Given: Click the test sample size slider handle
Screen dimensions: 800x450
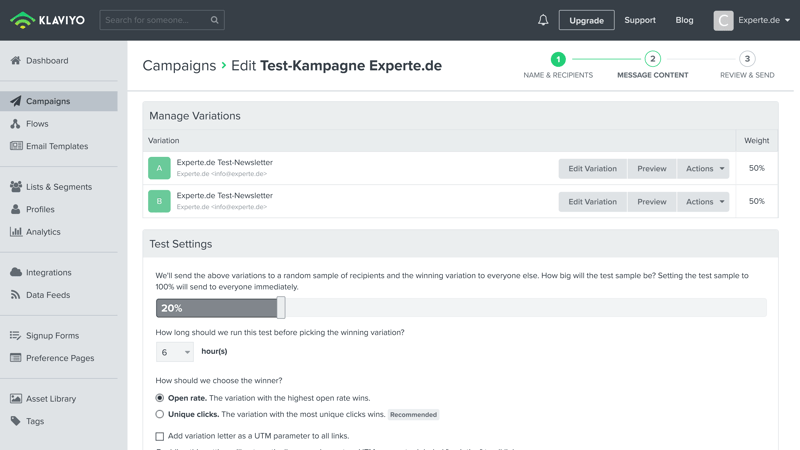Looking at the screenshot, I should [x=281, y=308].
